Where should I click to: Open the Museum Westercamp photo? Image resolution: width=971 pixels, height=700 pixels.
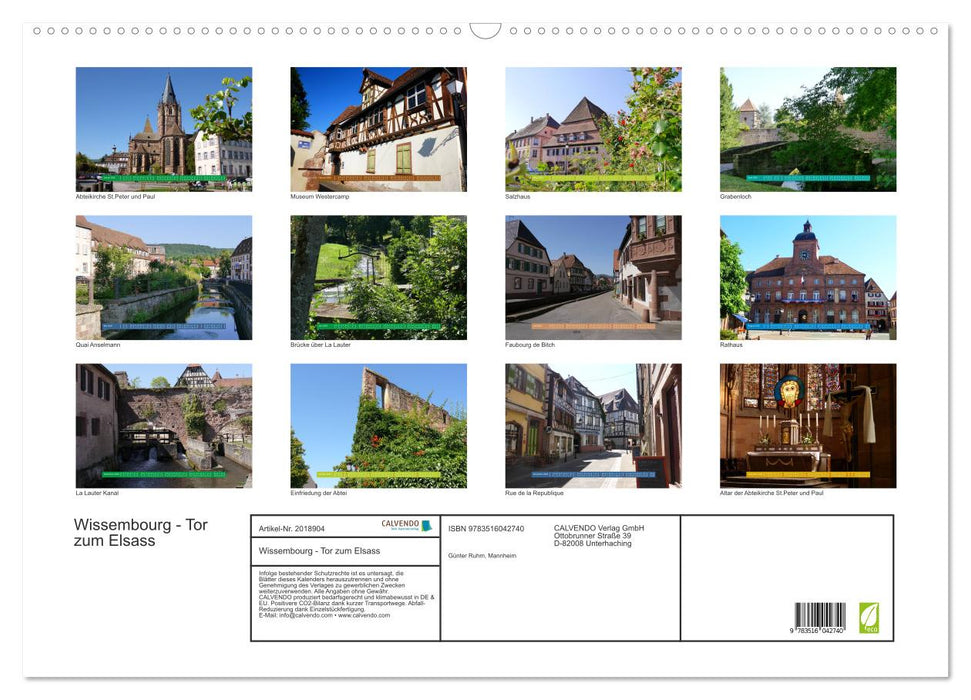point(378,128)
